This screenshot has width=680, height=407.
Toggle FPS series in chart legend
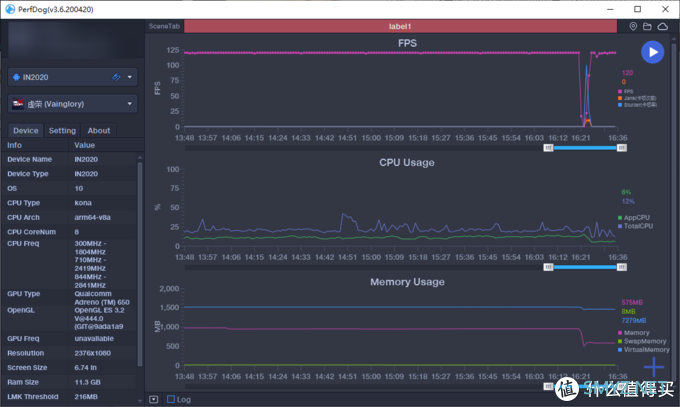pos(625,92)
